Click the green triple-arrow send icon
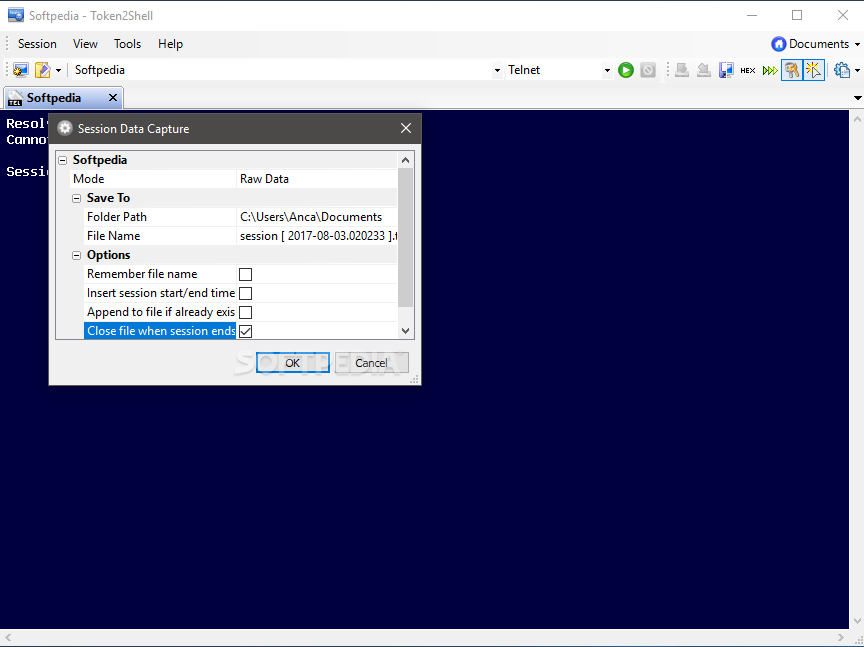864x647 pixels. (770, 70)
